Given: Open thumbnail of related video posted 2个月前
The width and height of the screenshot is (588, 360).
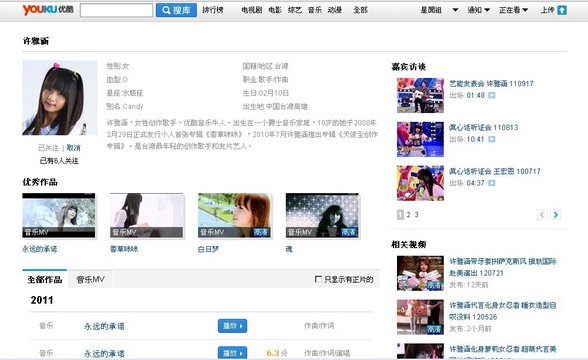Looking at the screenshot, I should pos(420,317).
